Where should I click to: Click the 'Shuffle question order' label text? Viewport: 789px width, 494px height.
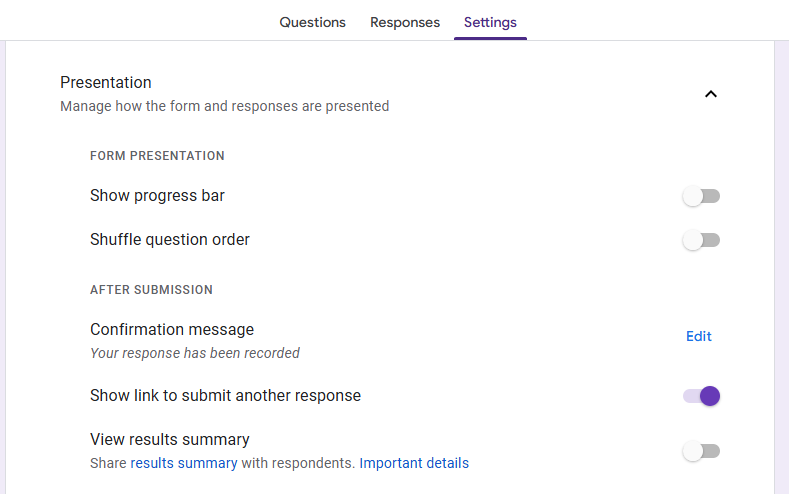(170, 240)
